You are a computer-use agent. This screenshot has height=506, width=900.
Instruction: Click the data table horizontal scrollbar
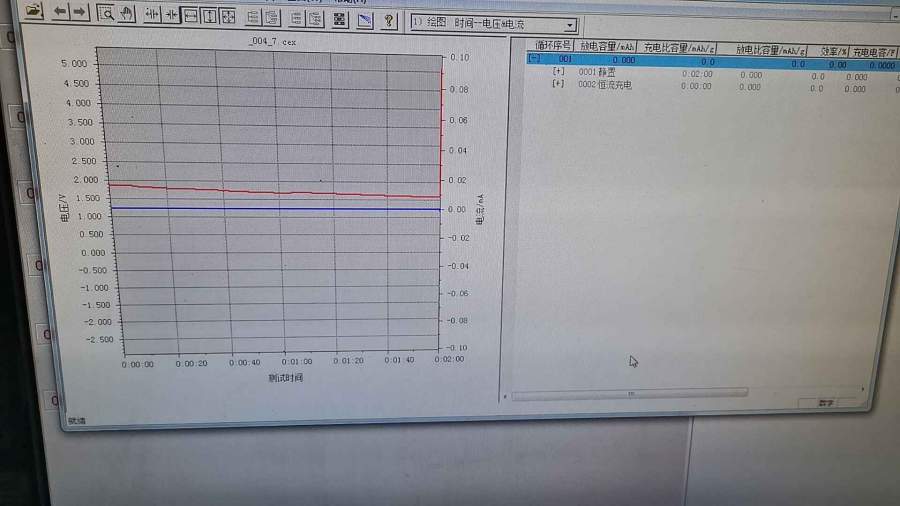point(630,394)
